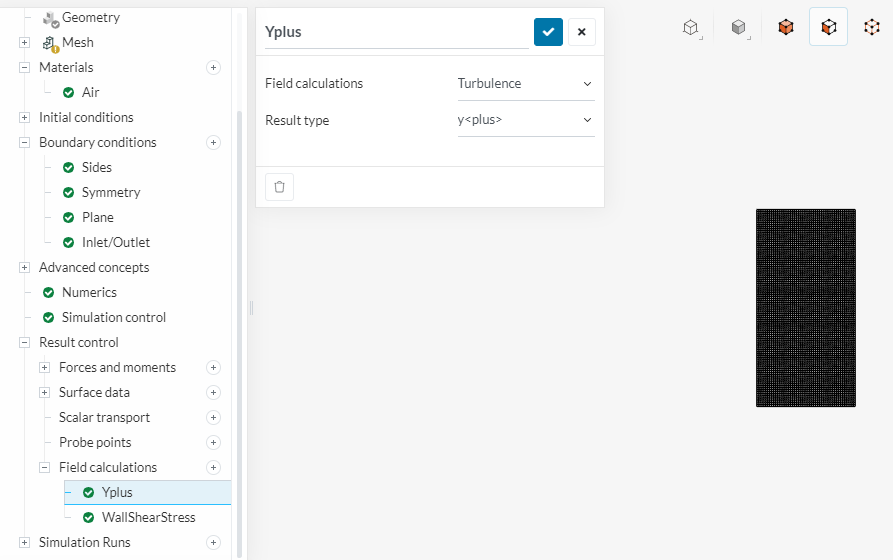The height and width of the screenshot is (560, 893).
Task: Open the Field calculations Turbulence dropdown
Action: pos(525,84)
